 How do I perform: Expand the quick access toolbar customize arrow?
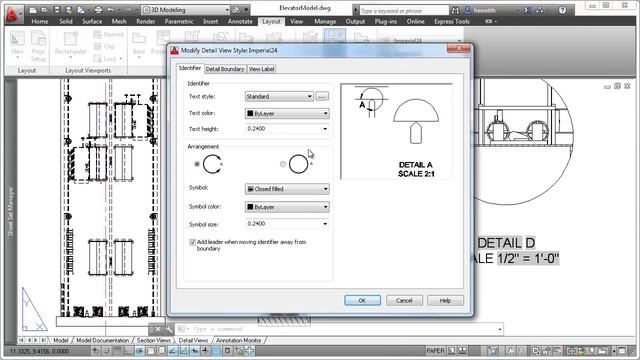pyautogui.click(x=247, y=10)
